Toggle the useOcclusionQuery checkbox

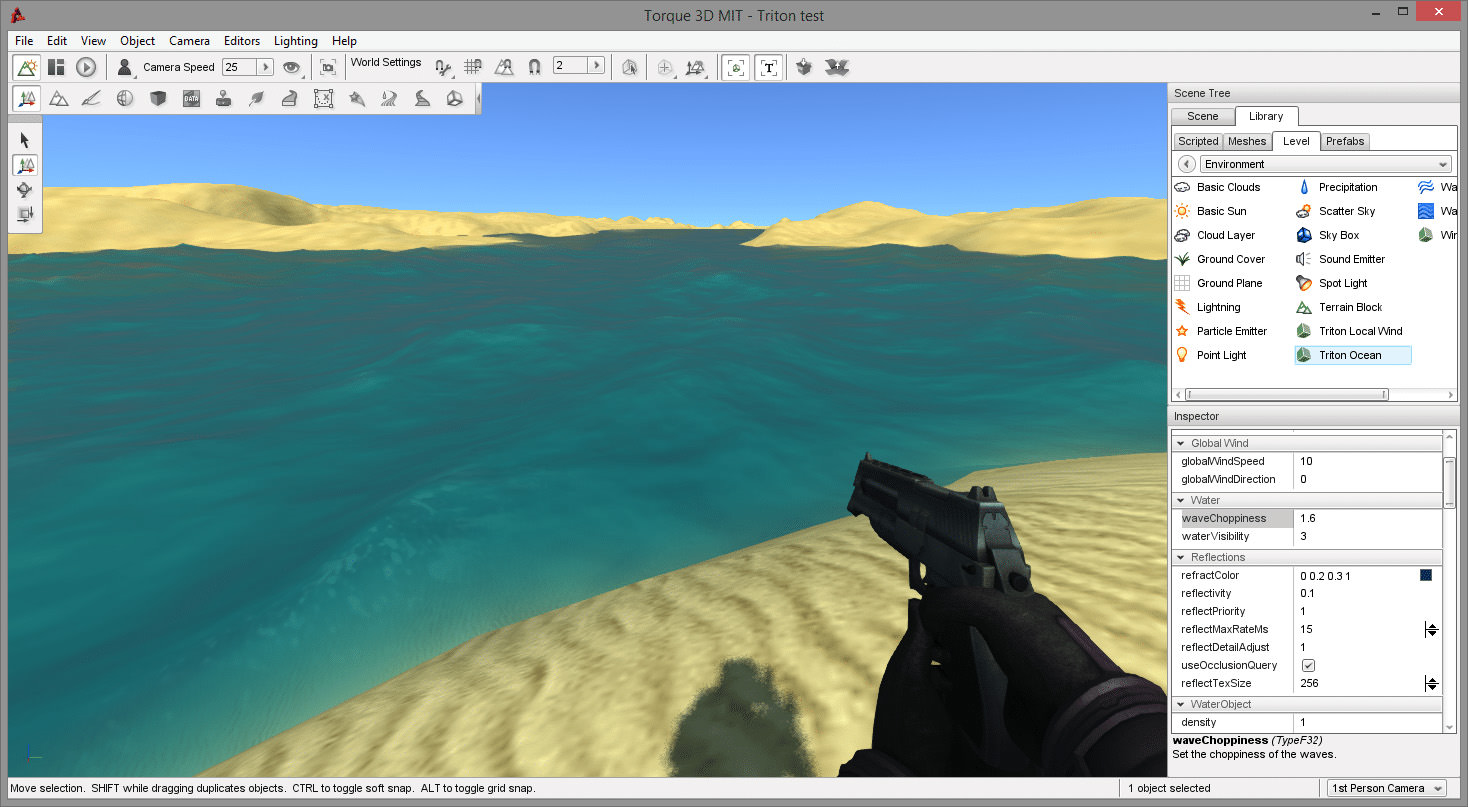point(1308,666)
